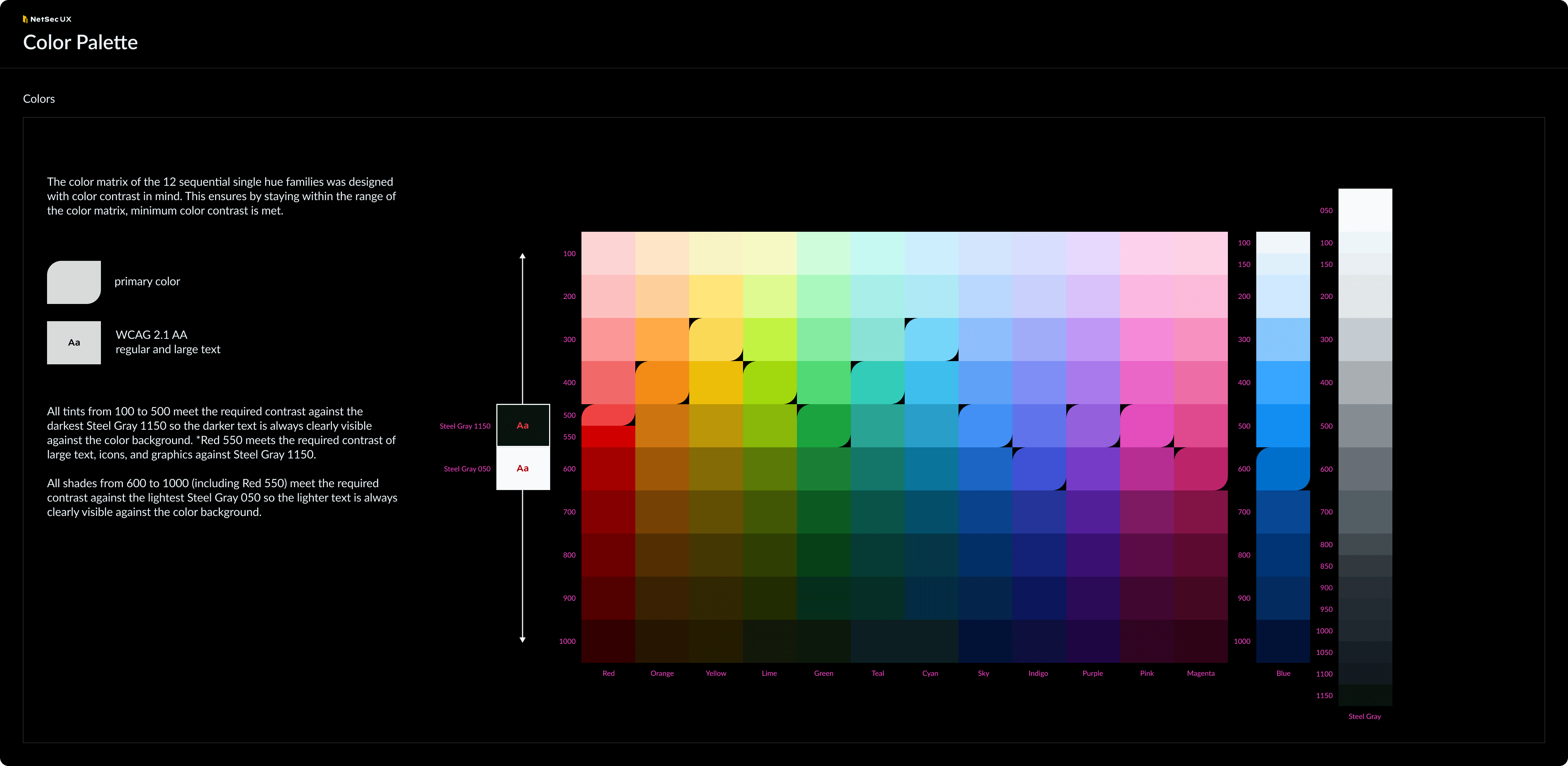Click the Red 500 primary swatch
The image size is (1568, 766).
[608, 415]
